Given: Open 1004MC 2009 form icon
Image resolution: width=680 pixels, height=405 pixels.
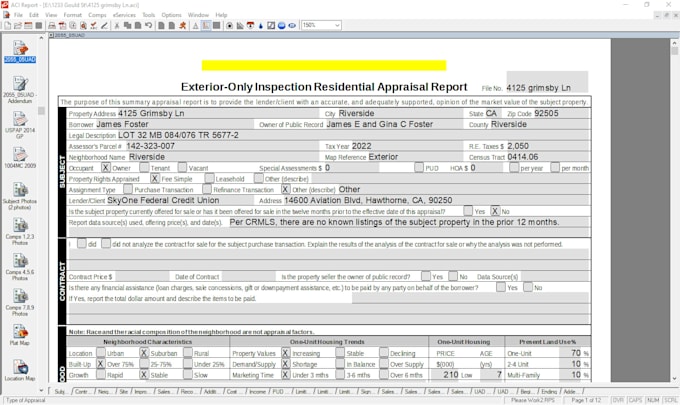Looking at the screenshot, I should pos(20,158).
